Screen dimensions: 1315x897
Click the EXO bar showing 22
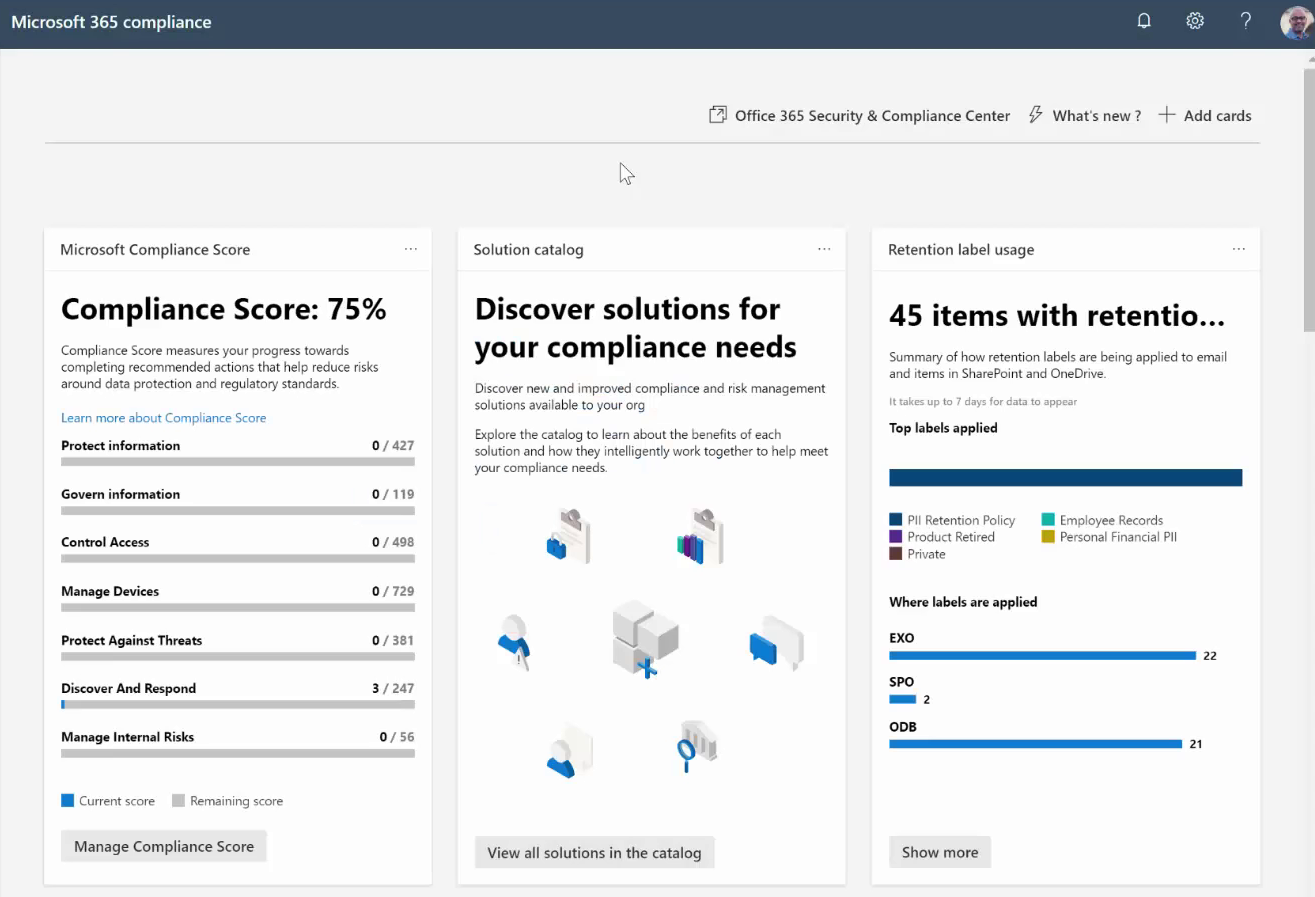[1043, 656]
